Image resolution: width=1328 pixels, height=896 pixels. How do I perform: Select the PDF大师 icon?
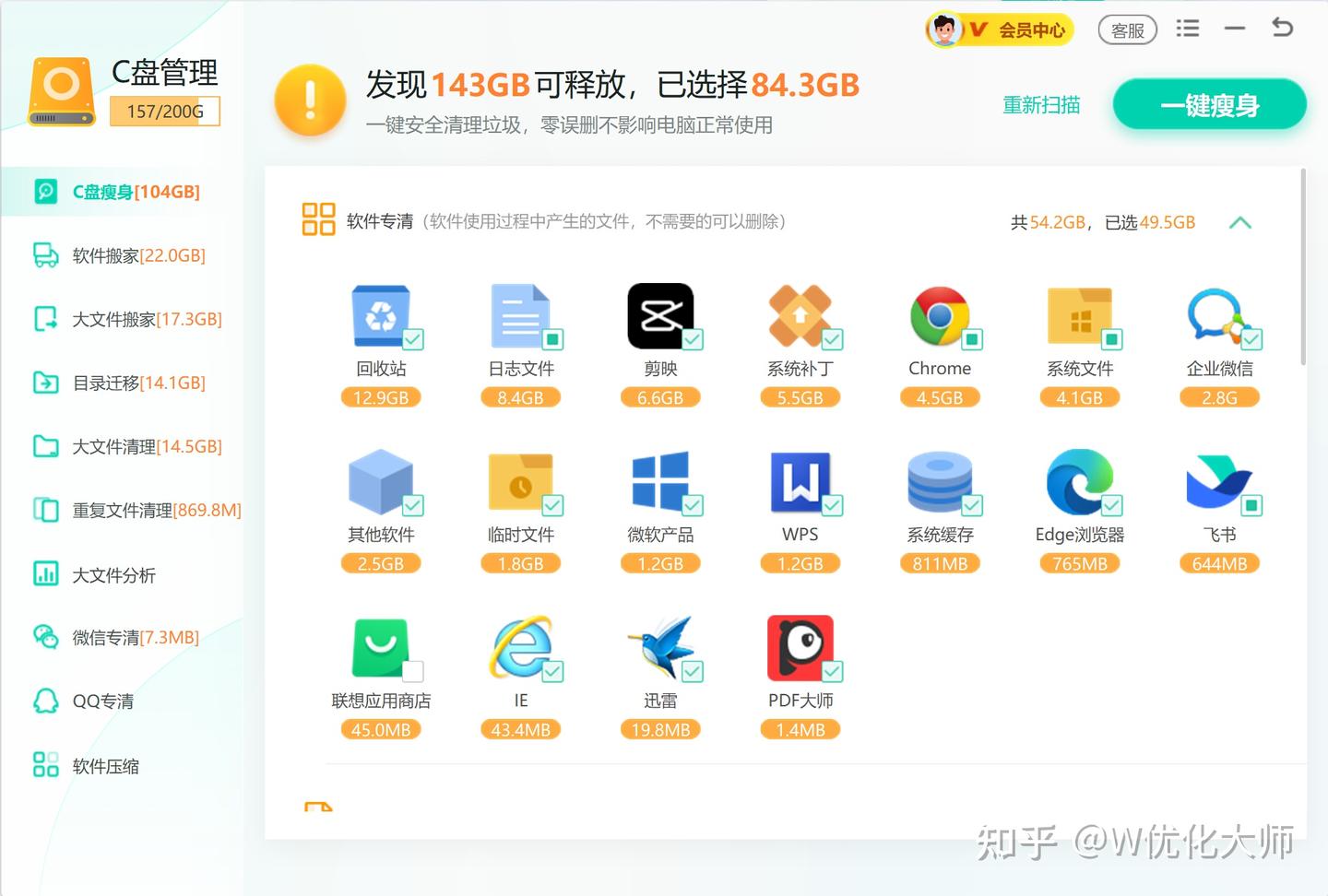click(800, 648)
